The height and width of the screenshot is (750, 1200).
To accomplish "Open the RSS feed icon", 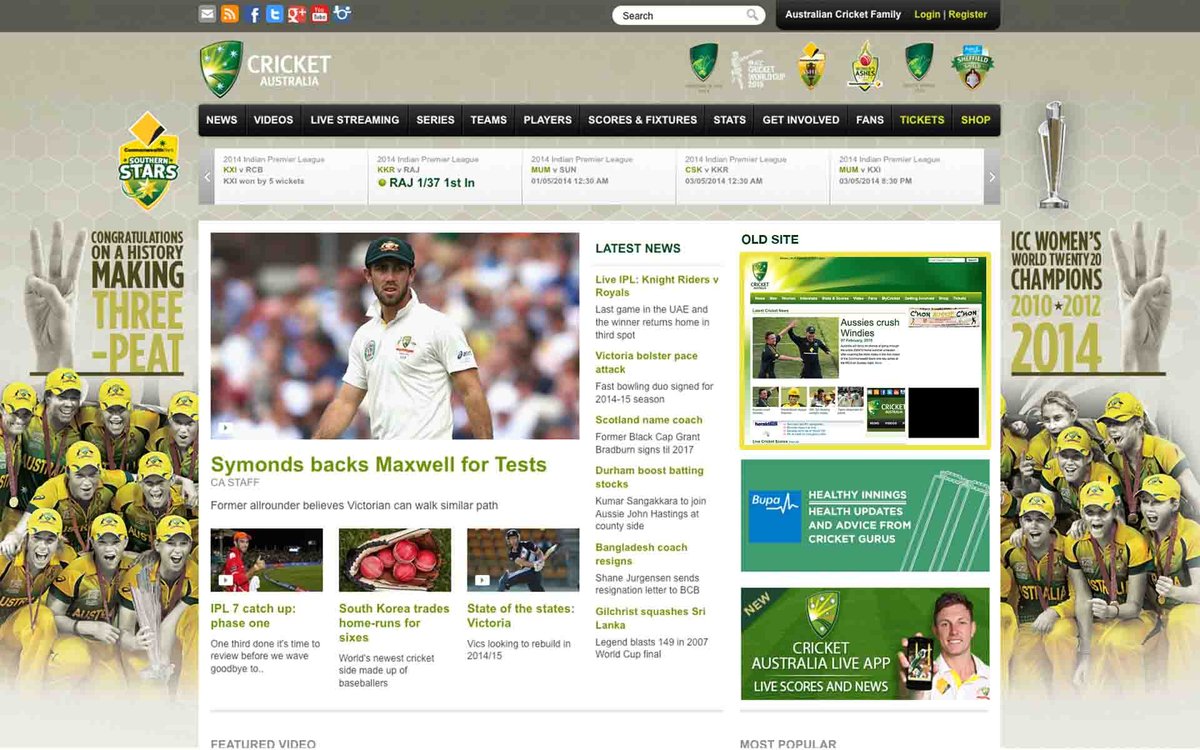I will click(x=230, y=14).
